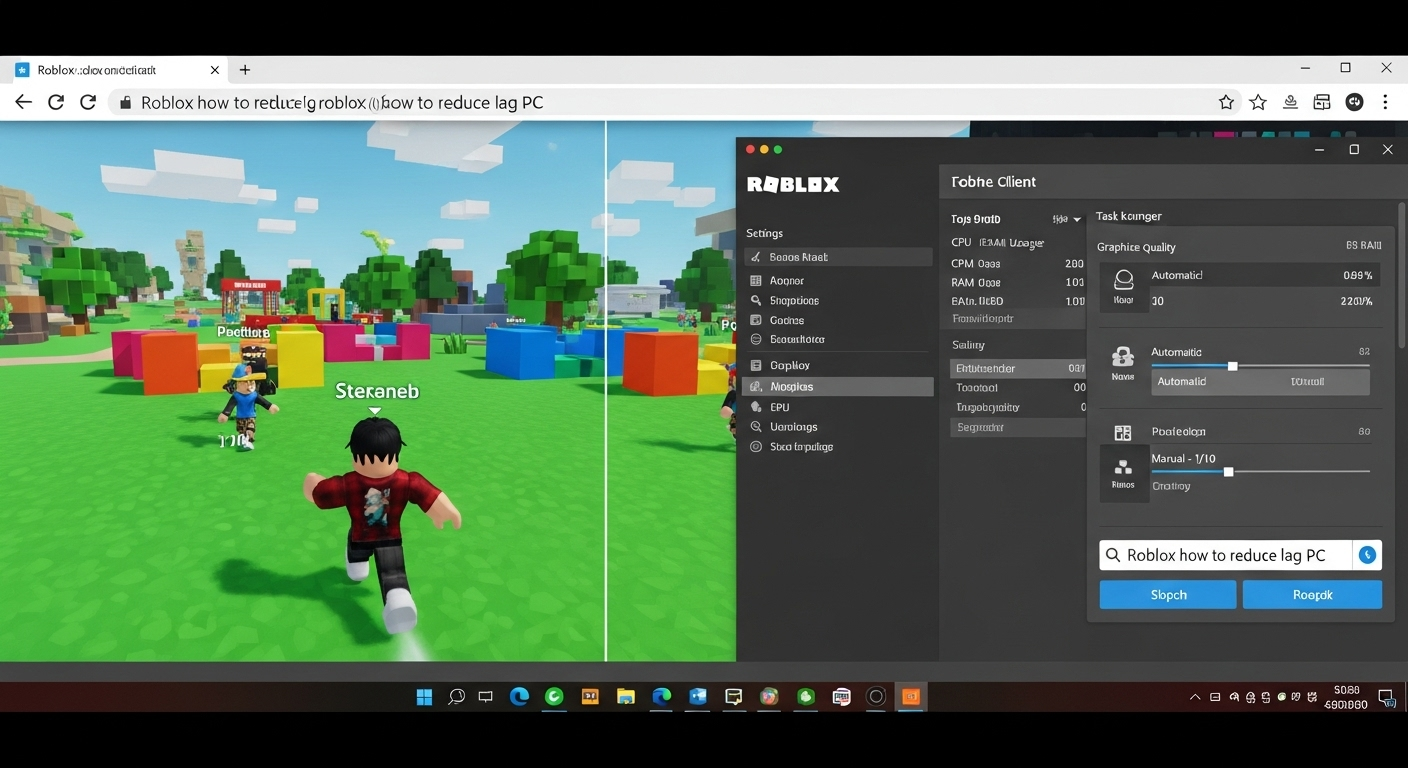
Task: Click the Games gamepad icon in the sidebar
Action: tap(757, 320)
